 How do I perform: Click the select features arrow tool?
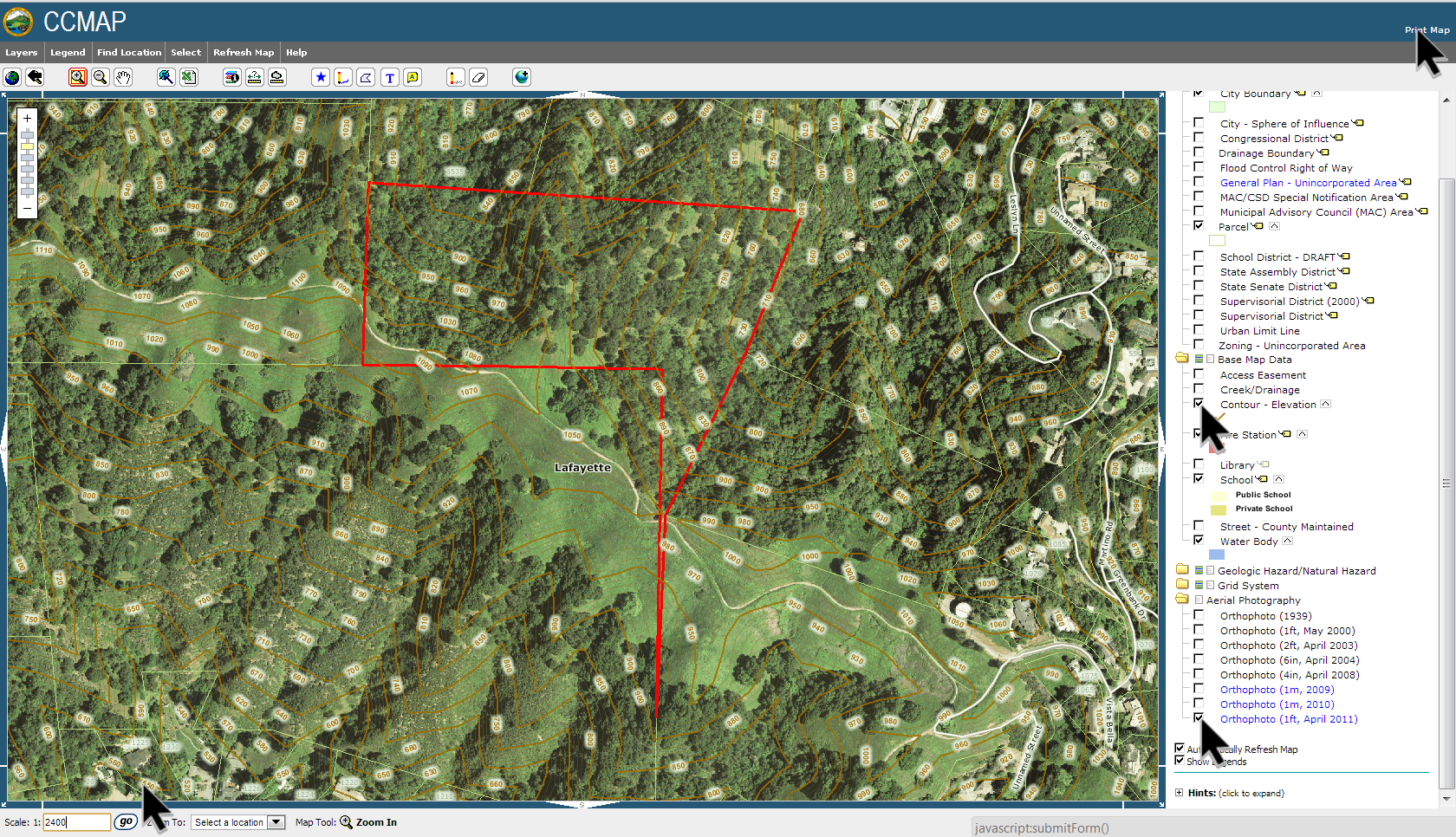[166, 77]
